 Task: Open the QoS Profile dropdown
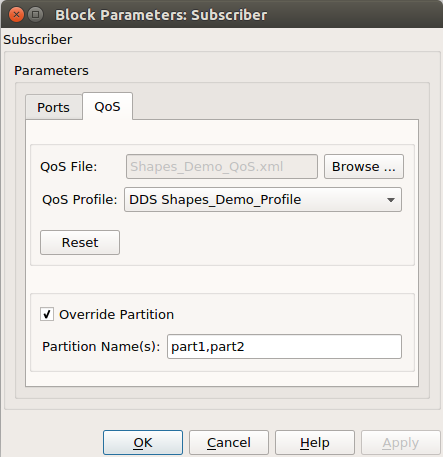(x=263, y=200)
